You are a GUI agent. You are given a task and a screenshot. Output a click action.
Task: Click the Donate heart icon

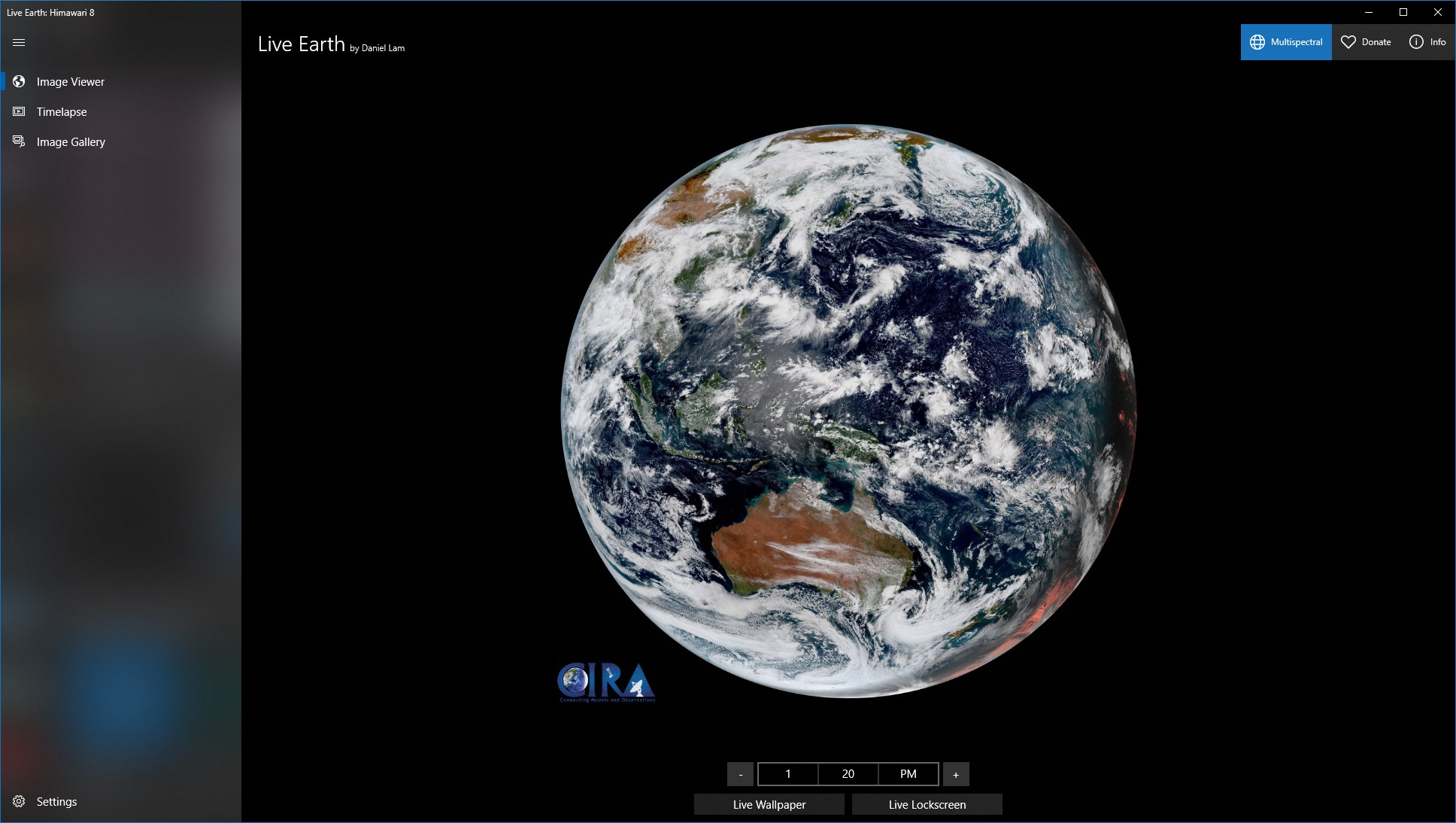(x=1348, y=42)
